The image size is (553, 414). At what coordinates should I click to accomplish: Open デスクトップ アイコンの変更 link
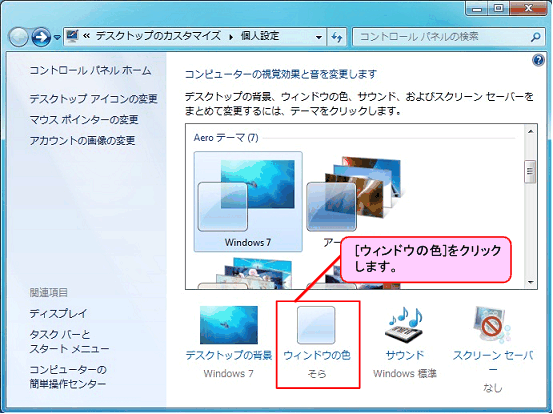pyautogui.click(x=93, y=99)
